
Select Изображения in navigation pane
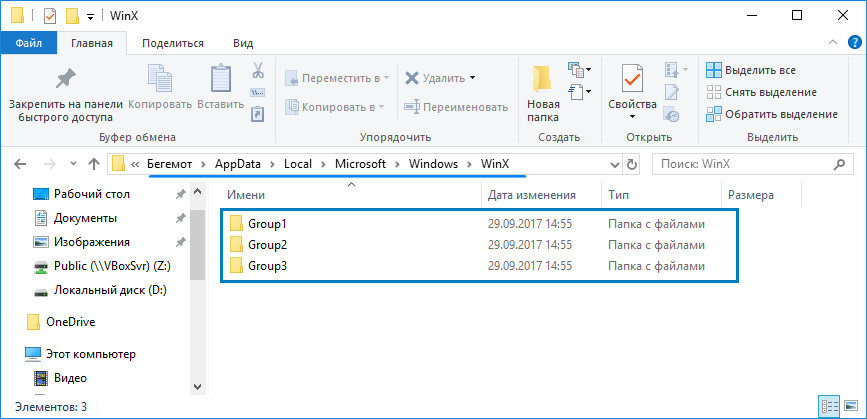tap(91, 242)
